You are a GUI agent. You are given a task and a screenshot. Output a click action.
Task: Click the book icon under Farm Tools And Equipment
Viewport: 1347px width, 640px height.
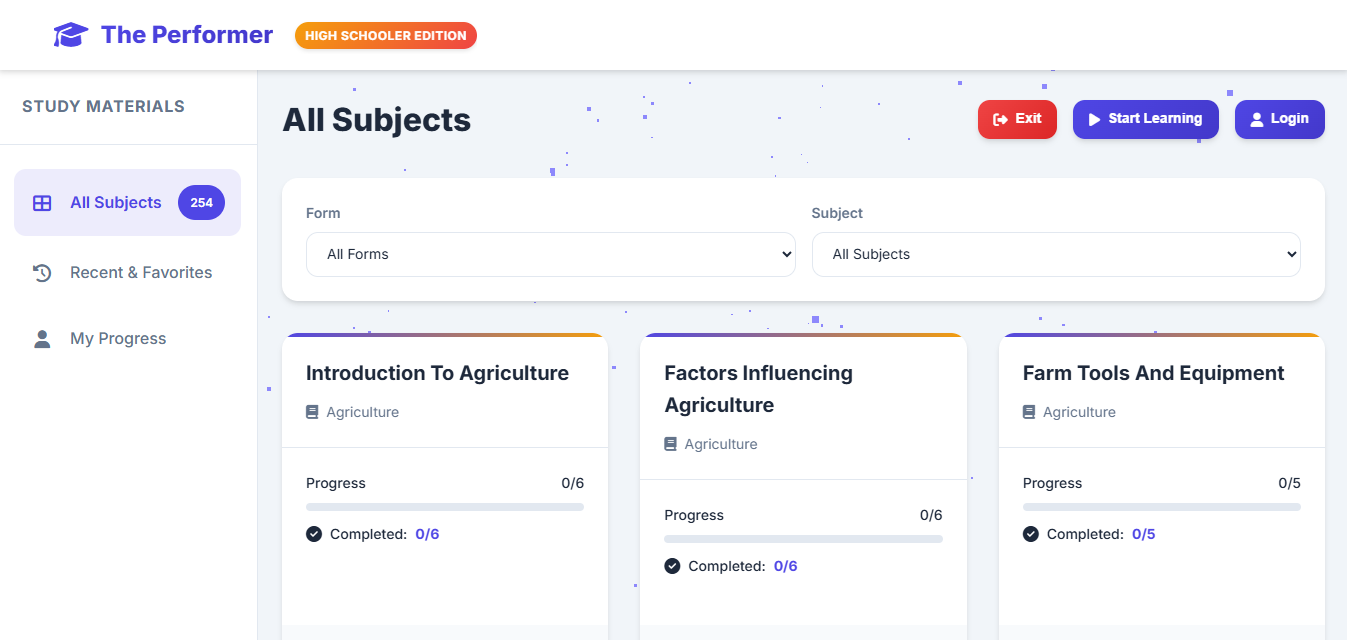[1029, 412]
